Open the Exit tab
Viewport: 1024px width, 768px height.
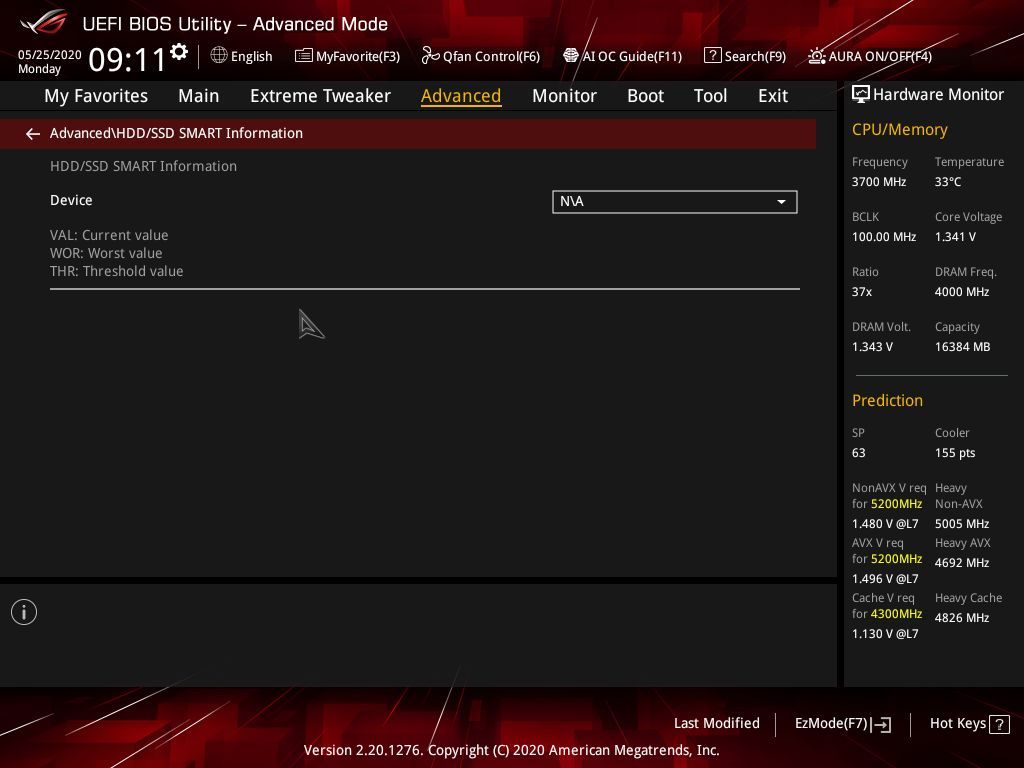click(x=773, y=96)
